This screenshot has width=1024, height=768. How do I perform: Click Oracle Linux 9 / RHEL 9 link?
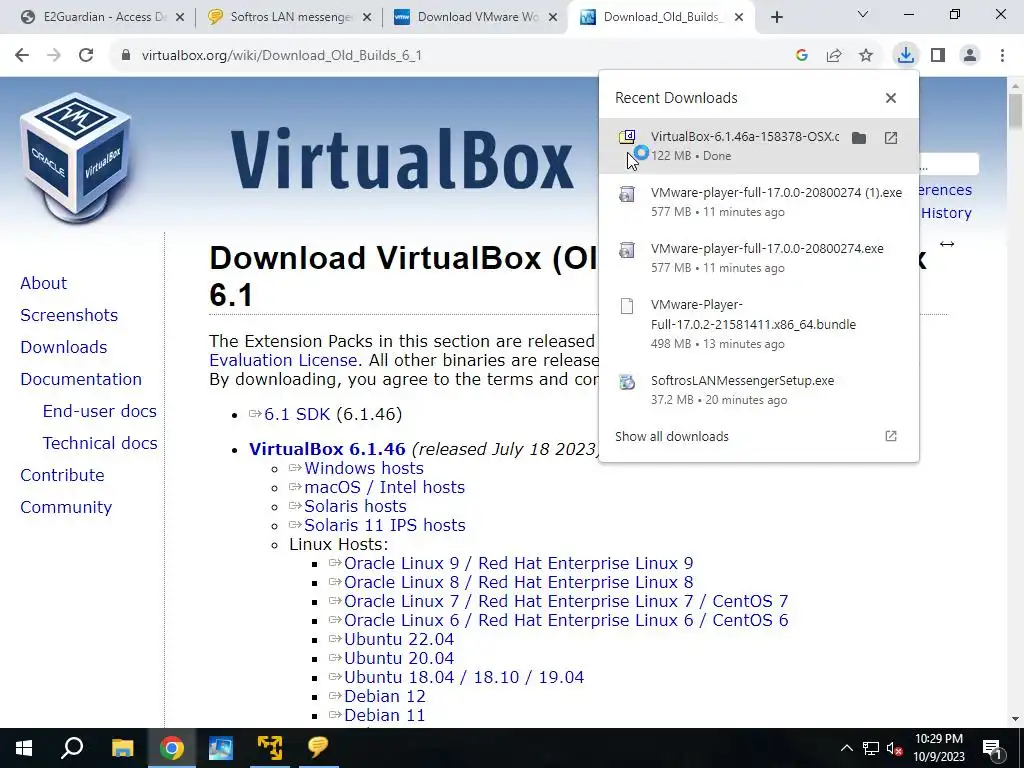[x=519, y=563]
